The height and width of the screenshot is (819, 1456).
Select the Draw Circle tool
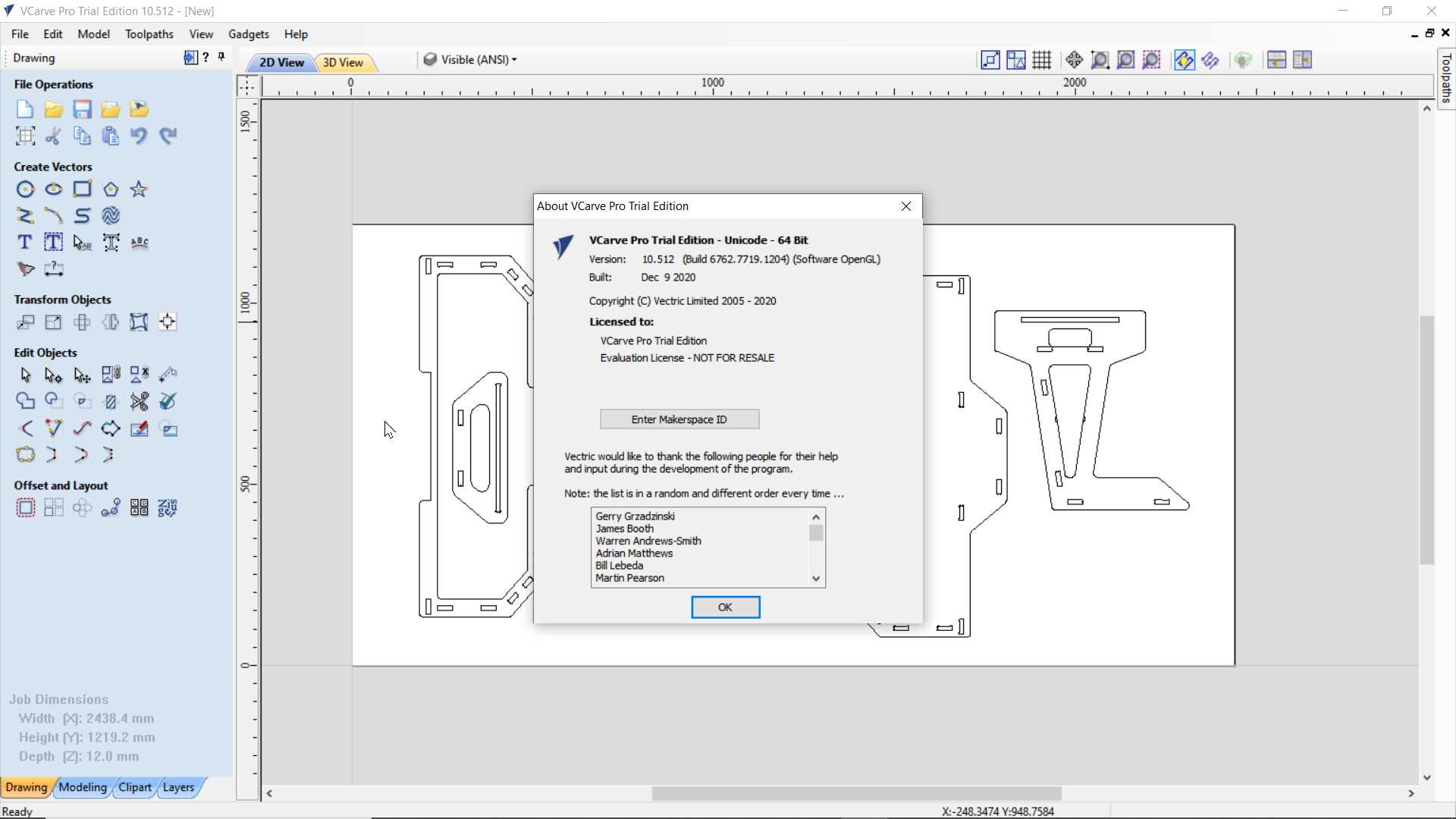point(25,190)
